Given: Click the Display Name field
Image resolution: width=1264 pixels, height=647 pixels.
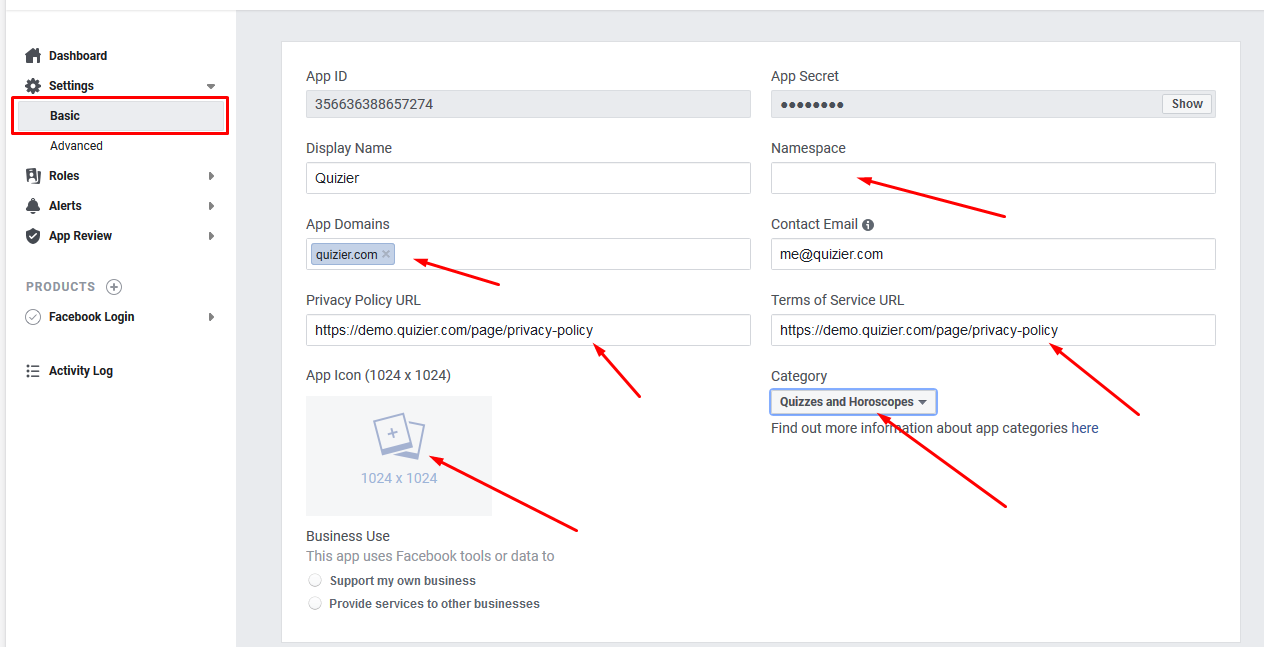Looking at the screenshot, I should (x=528, y=178).
